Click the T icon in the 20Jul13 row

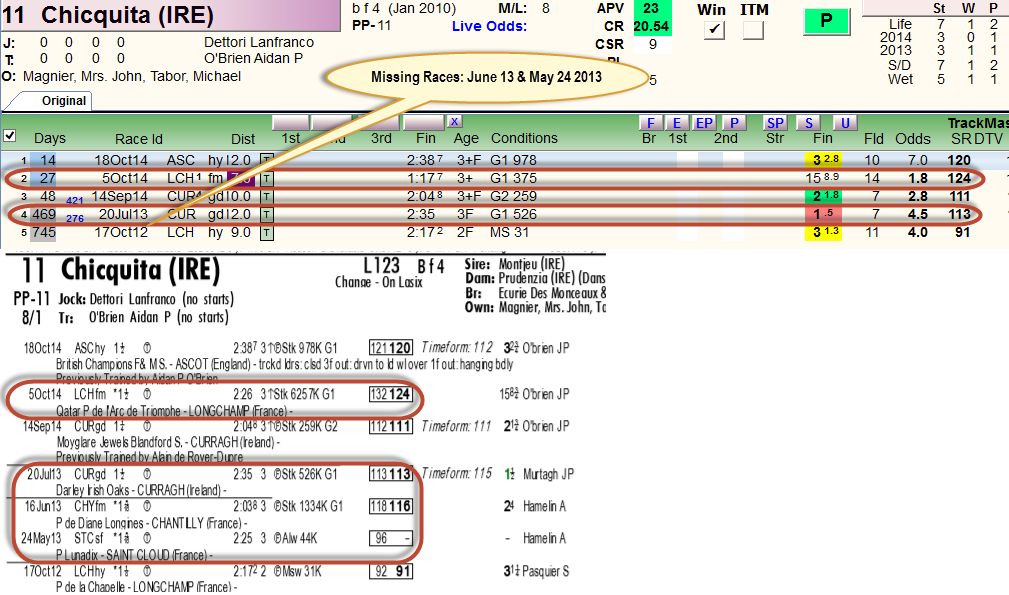266,214
